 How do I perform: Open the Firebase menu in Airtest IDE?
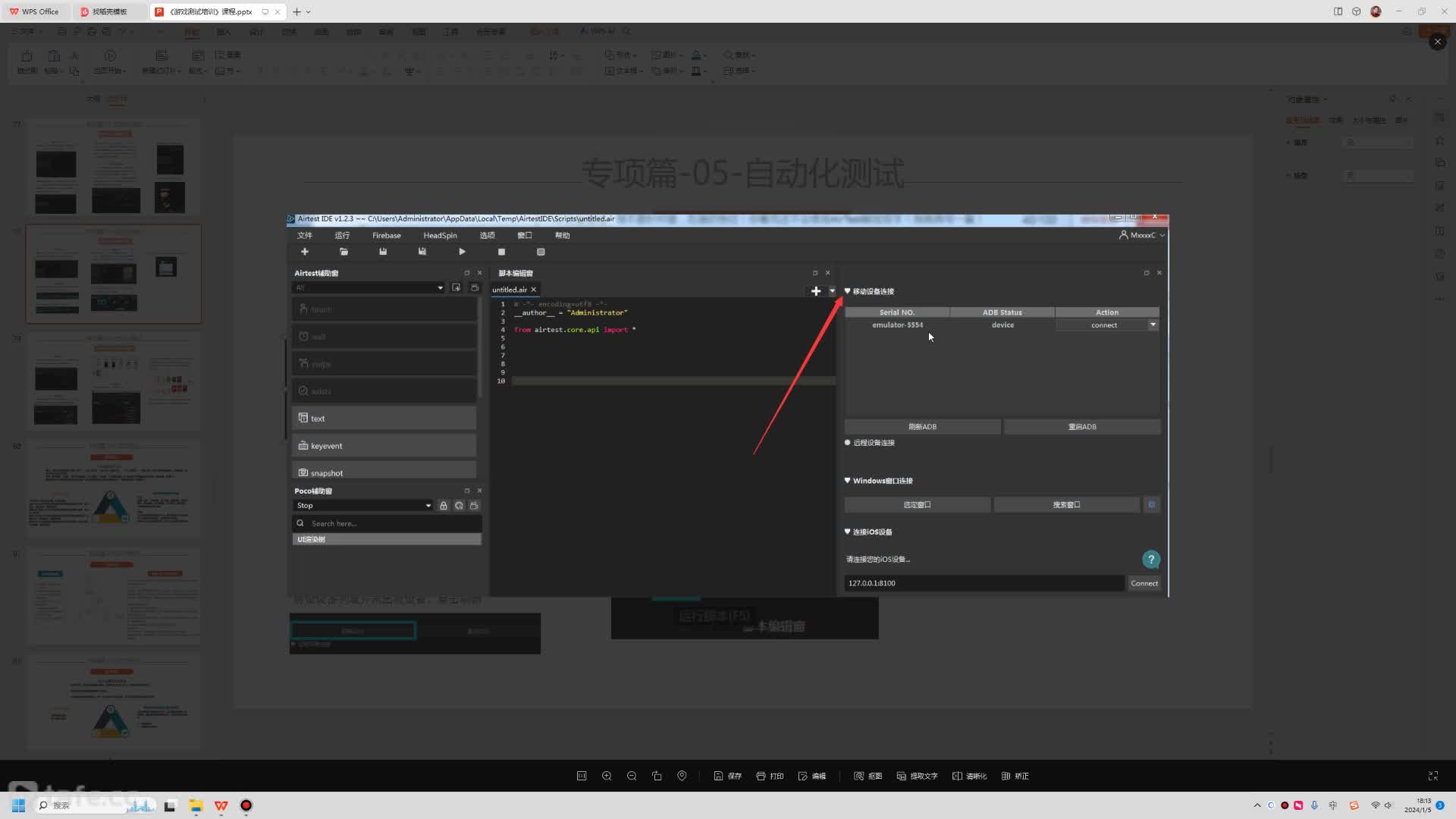[387, 235]
